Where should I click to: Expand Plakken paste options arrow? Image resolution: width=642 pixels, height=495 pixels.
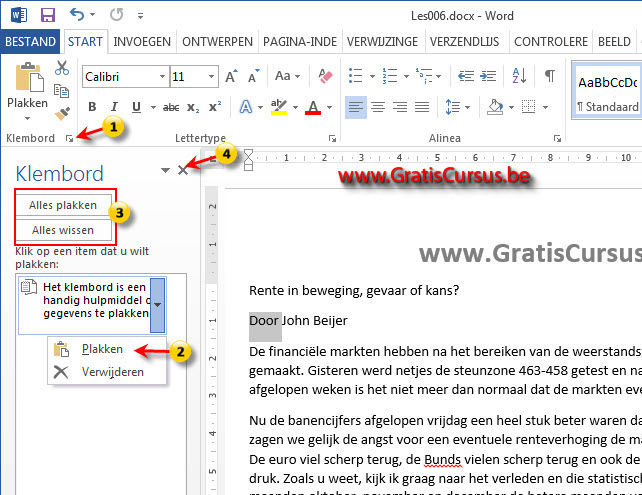click(27, 118)
